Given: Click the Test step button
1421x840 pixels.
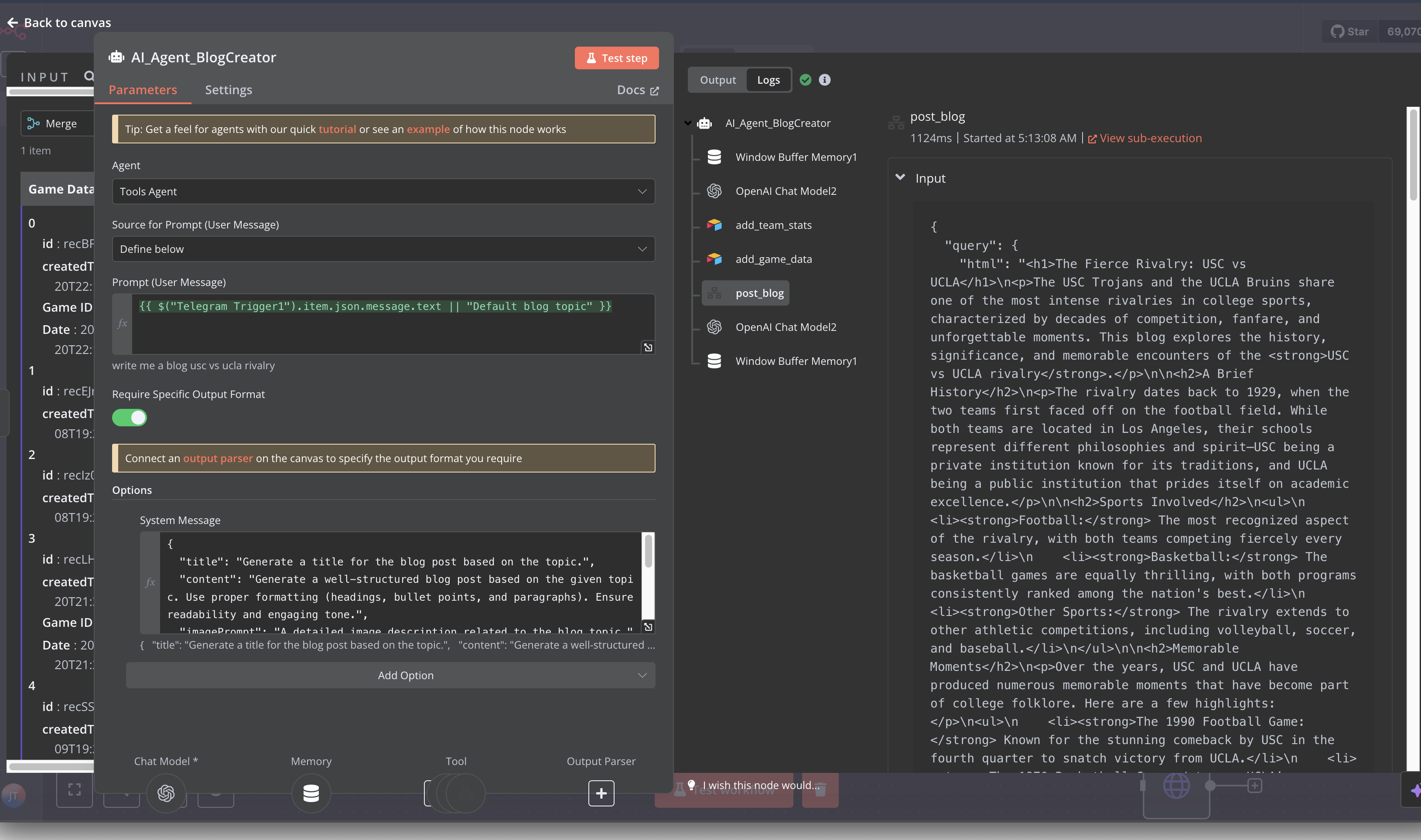Looking at the screenshot, I should (616, 58).
